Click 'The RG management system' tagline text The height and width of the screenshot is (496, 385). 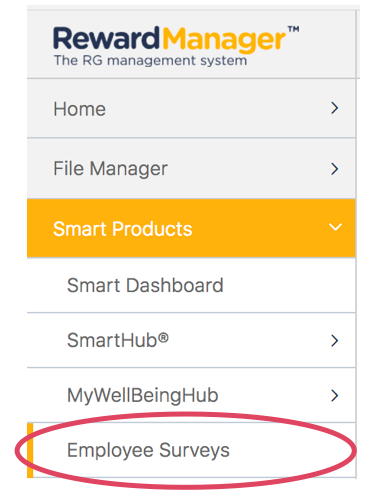150,61
